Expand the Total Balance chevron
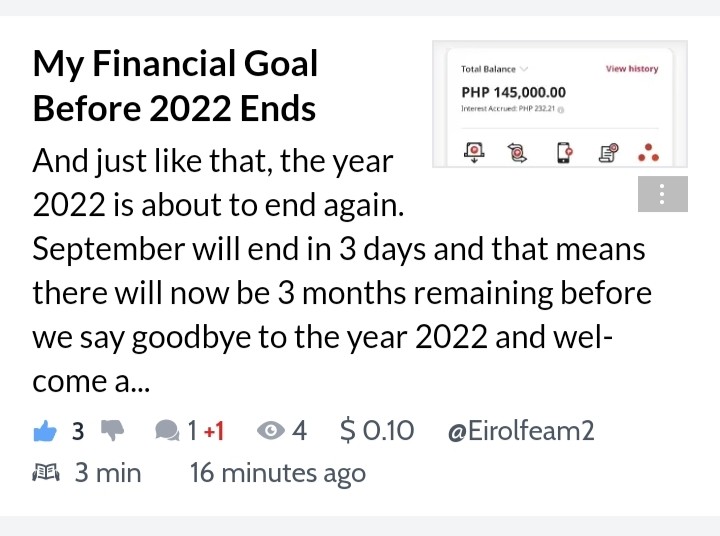 [524, 69]
